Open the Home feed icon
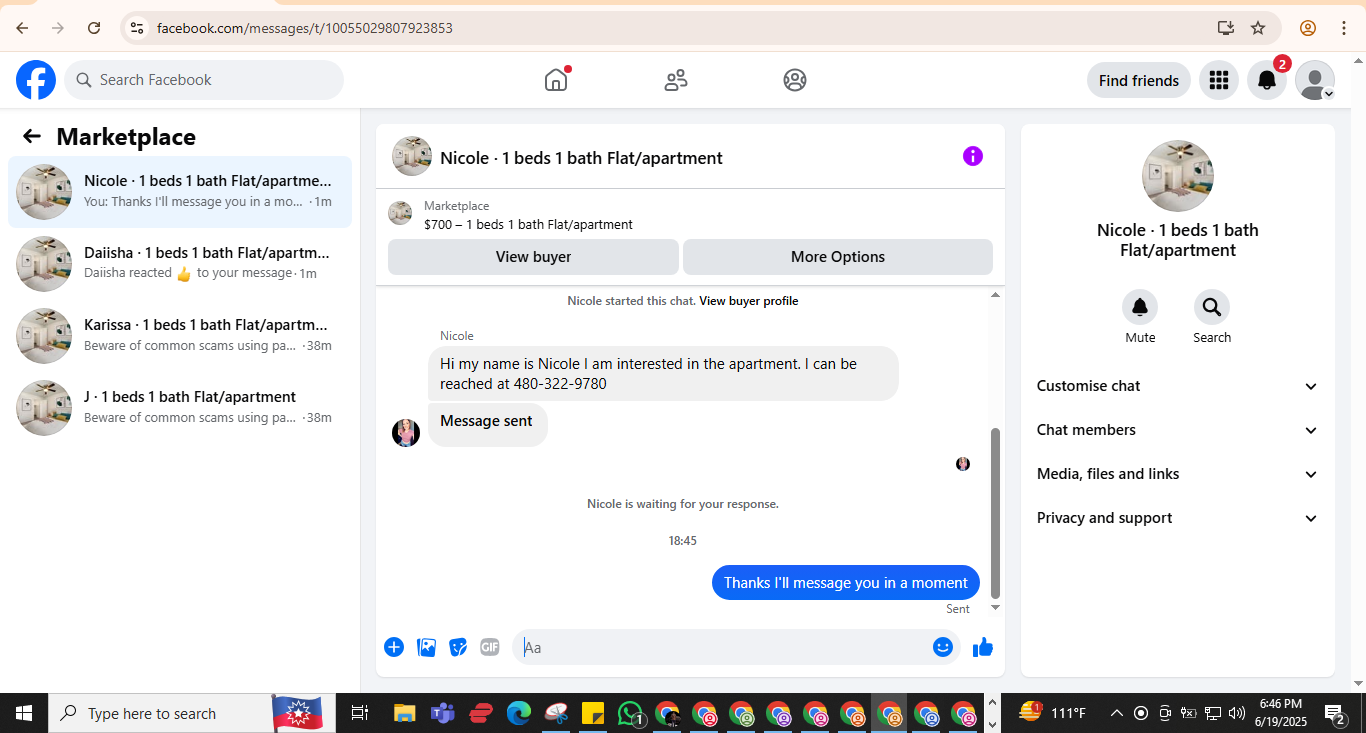The height and width of the screenshot is (733, 1366). click(556, 80)
